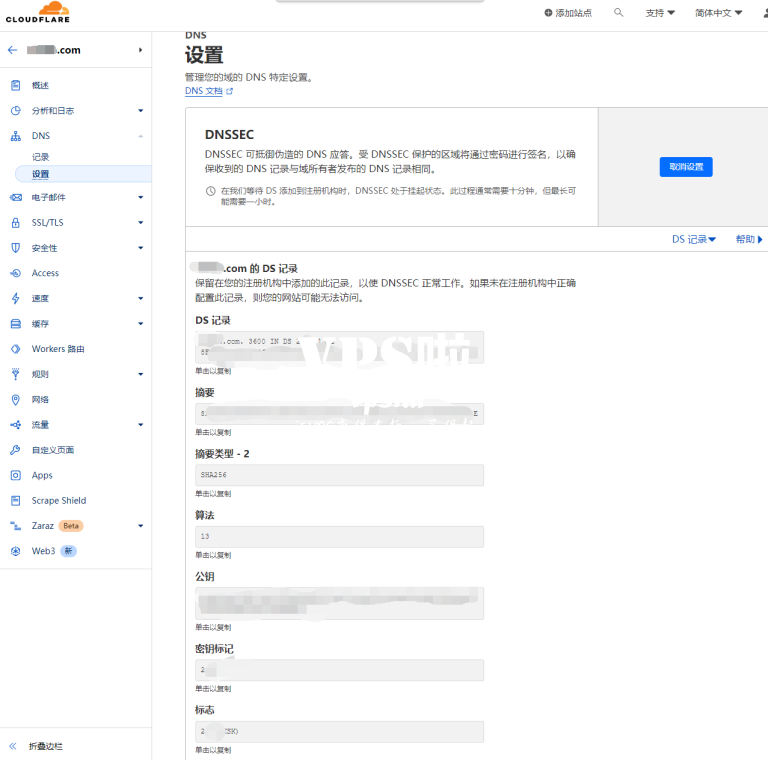768x760 pixels.
Task: Click the back arrow next to domain name
Action: pyautogui.click(x=13, y=50)
